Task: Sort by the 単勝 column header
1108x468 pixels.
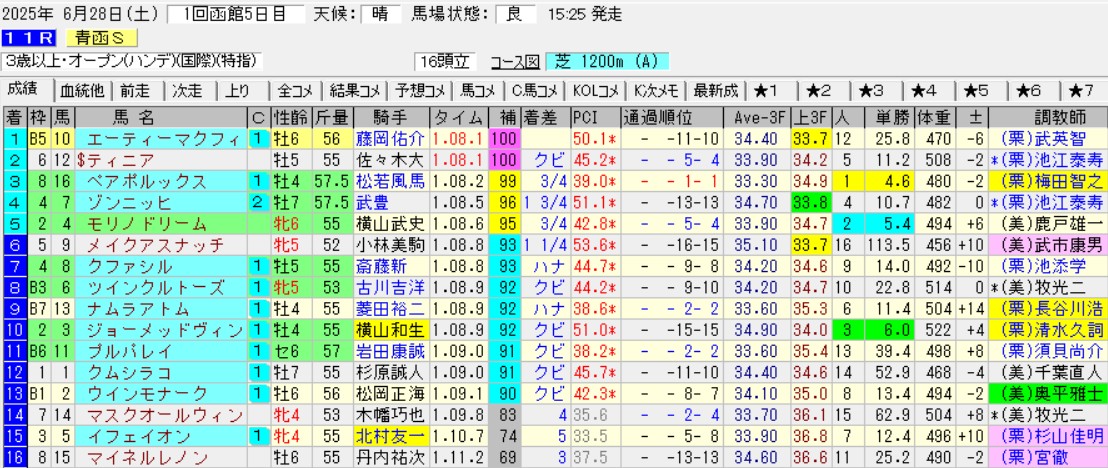Action: (x=861, y=115)
